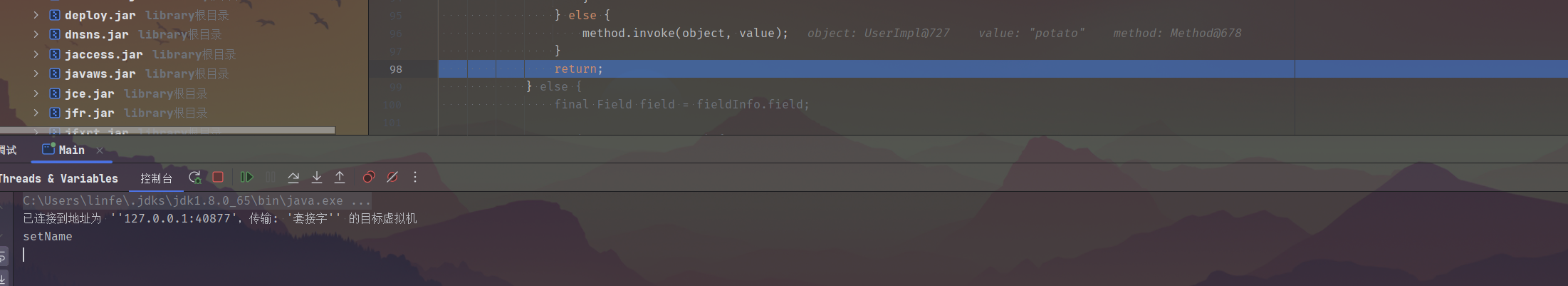Expand the deploy.jar library node

36,14
